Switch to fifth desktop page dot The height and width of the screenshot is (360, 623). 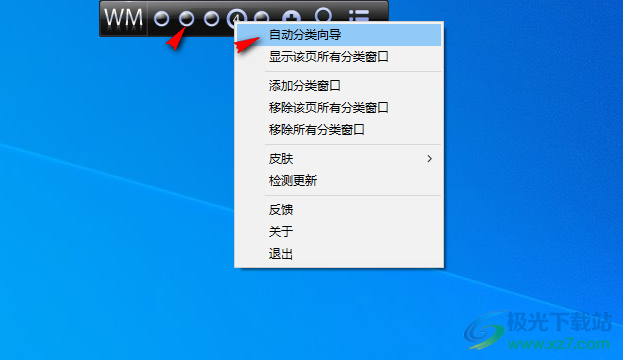point(261,17)
